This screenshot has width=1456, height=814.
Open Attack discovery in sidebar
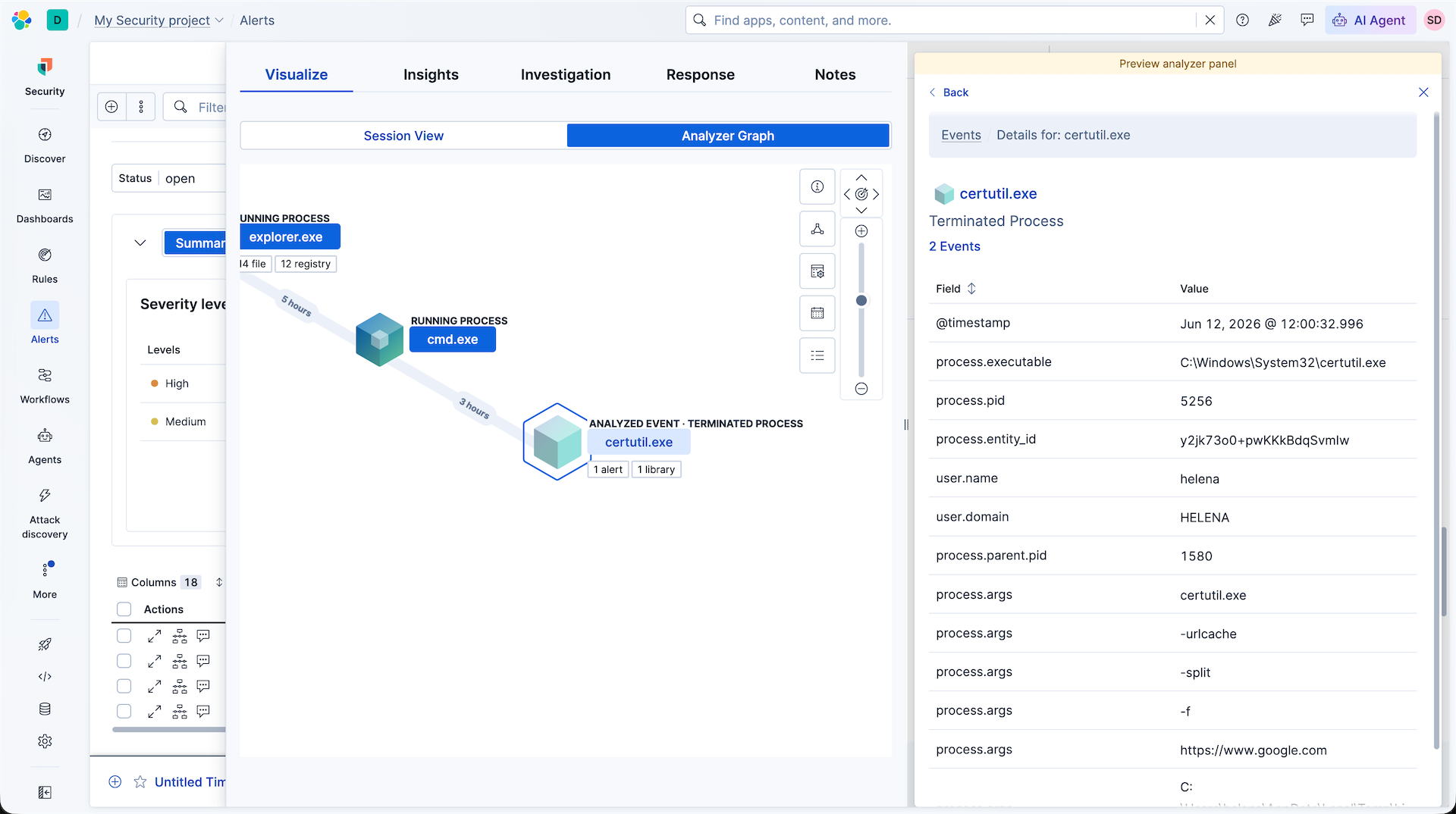pyautogui.click(x=45, y=512)
